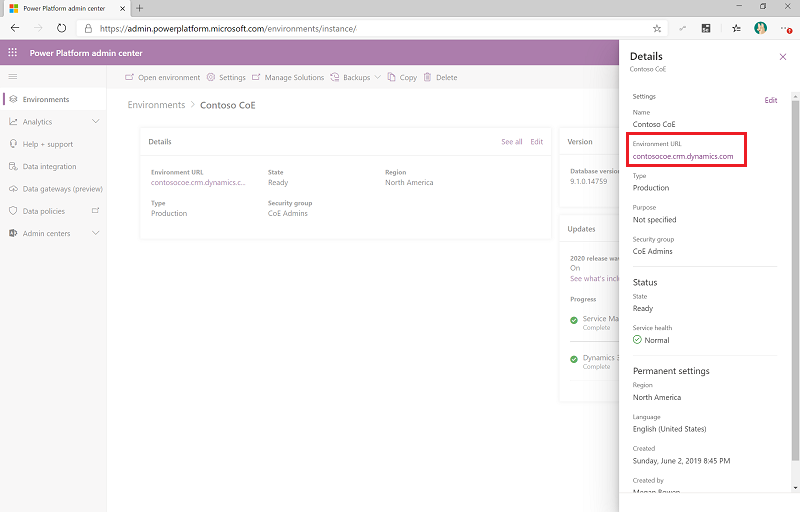Click the browser back arrow

(x=15, y=28)
